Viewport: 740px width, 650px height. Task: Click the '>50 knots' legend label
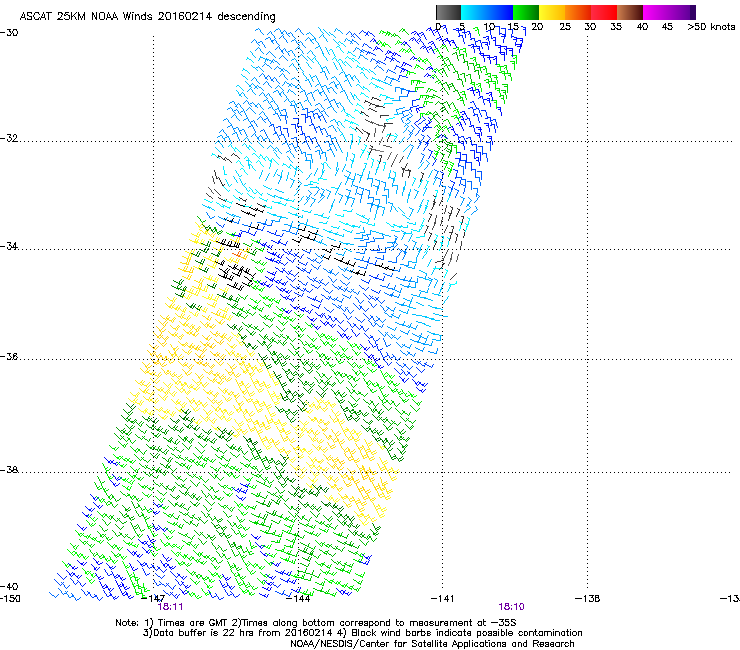[x=711, y=27]
